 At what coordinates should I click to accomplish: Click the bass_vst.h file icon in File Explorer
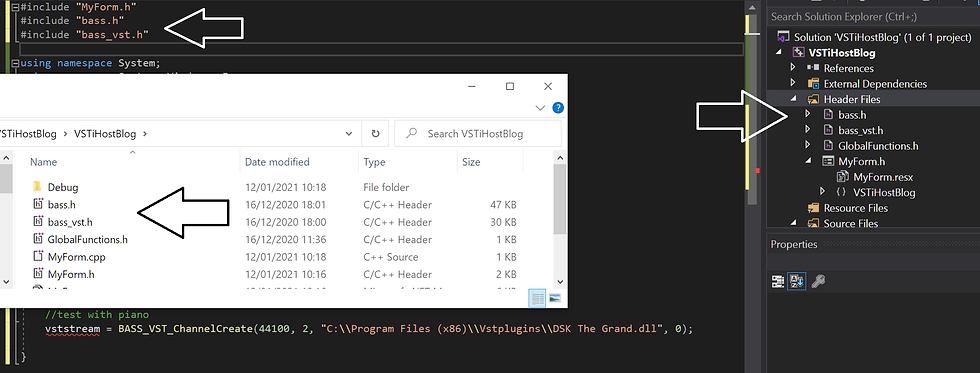tap(37, 222)
